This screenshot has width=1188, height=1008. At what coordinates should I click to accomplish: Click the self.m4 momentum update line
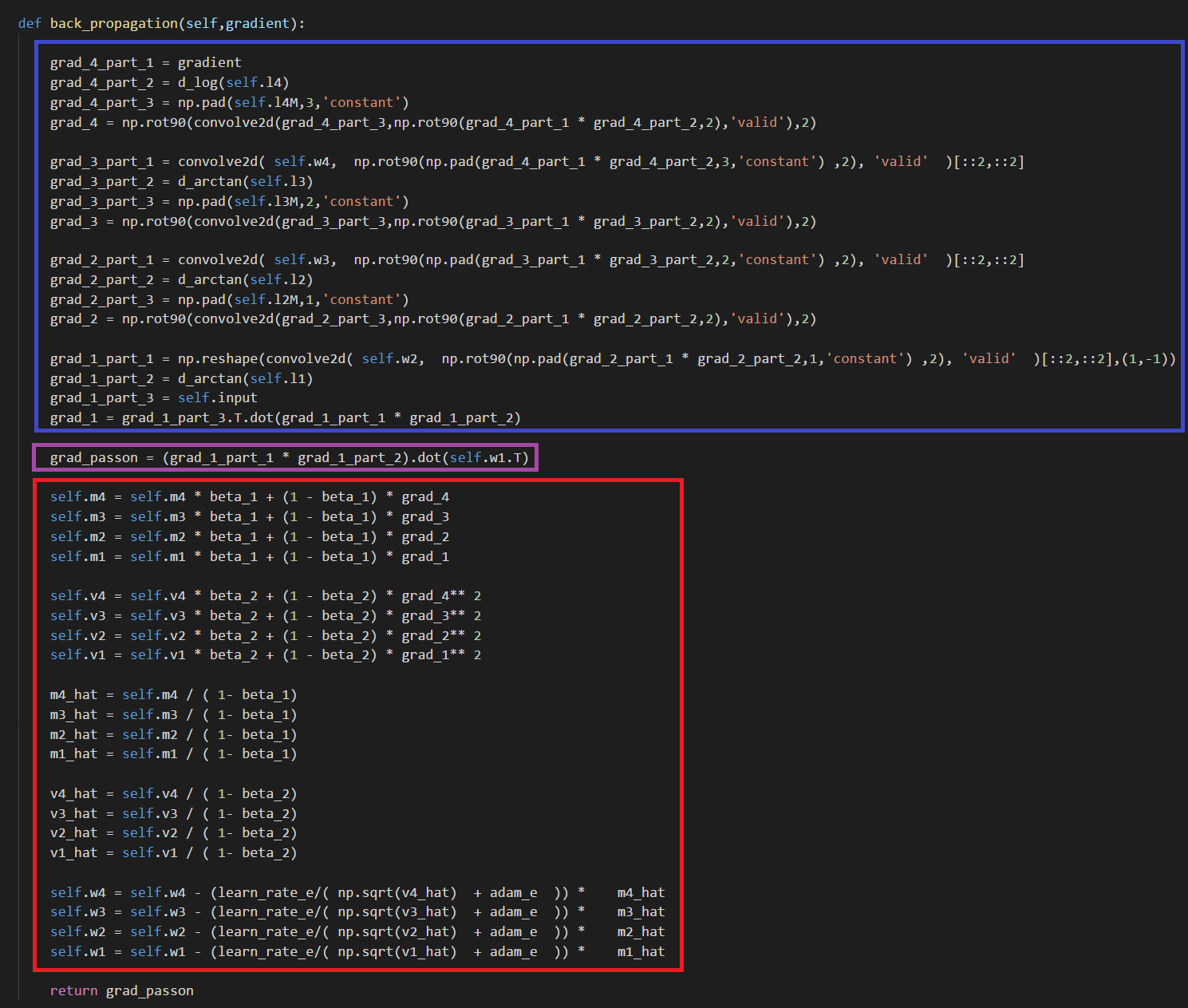click(x=249, y=496)
